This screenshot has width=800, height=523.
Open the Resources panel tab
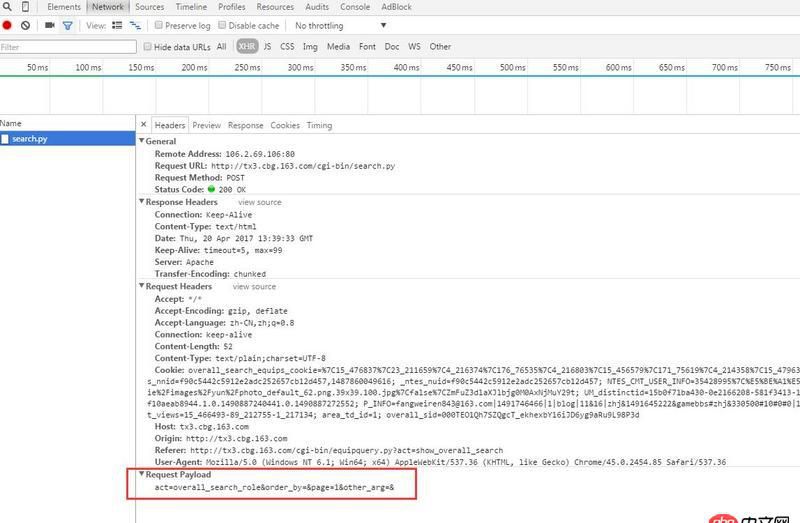[275, 7]
